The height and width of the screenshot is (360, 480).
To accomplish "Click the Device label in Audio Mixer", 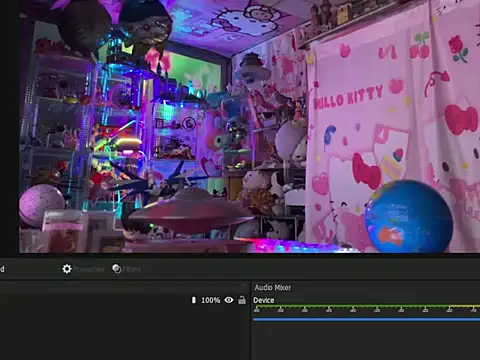I will 264,300.
